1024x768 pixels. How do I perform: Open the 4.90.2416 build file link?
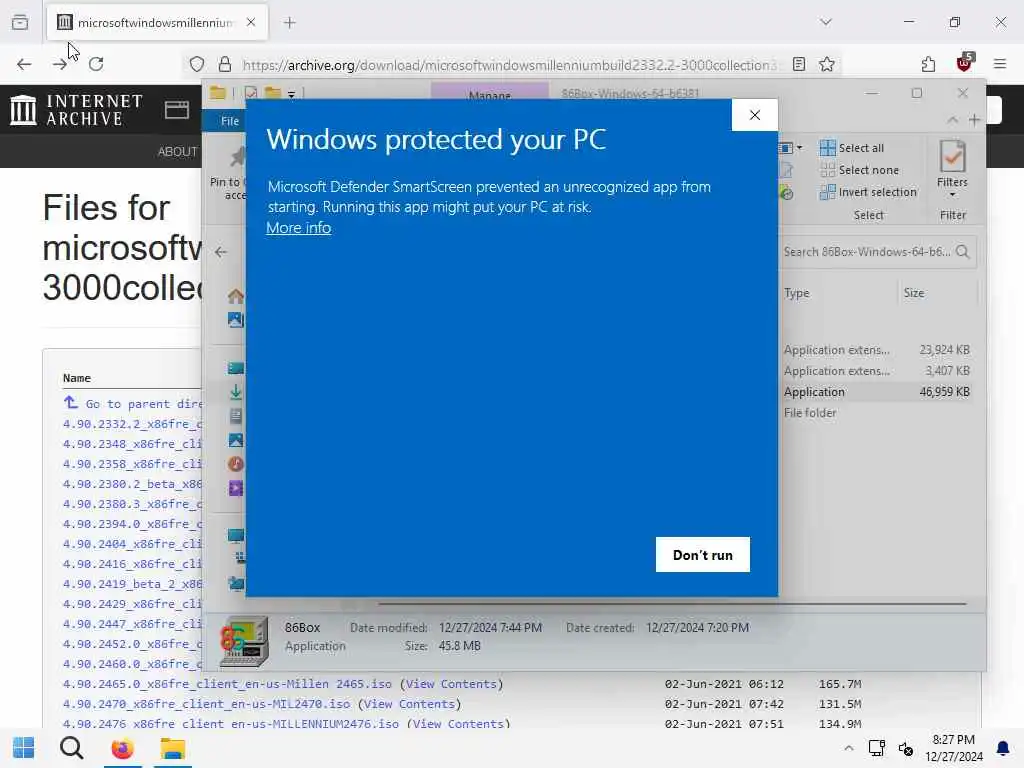133,564
